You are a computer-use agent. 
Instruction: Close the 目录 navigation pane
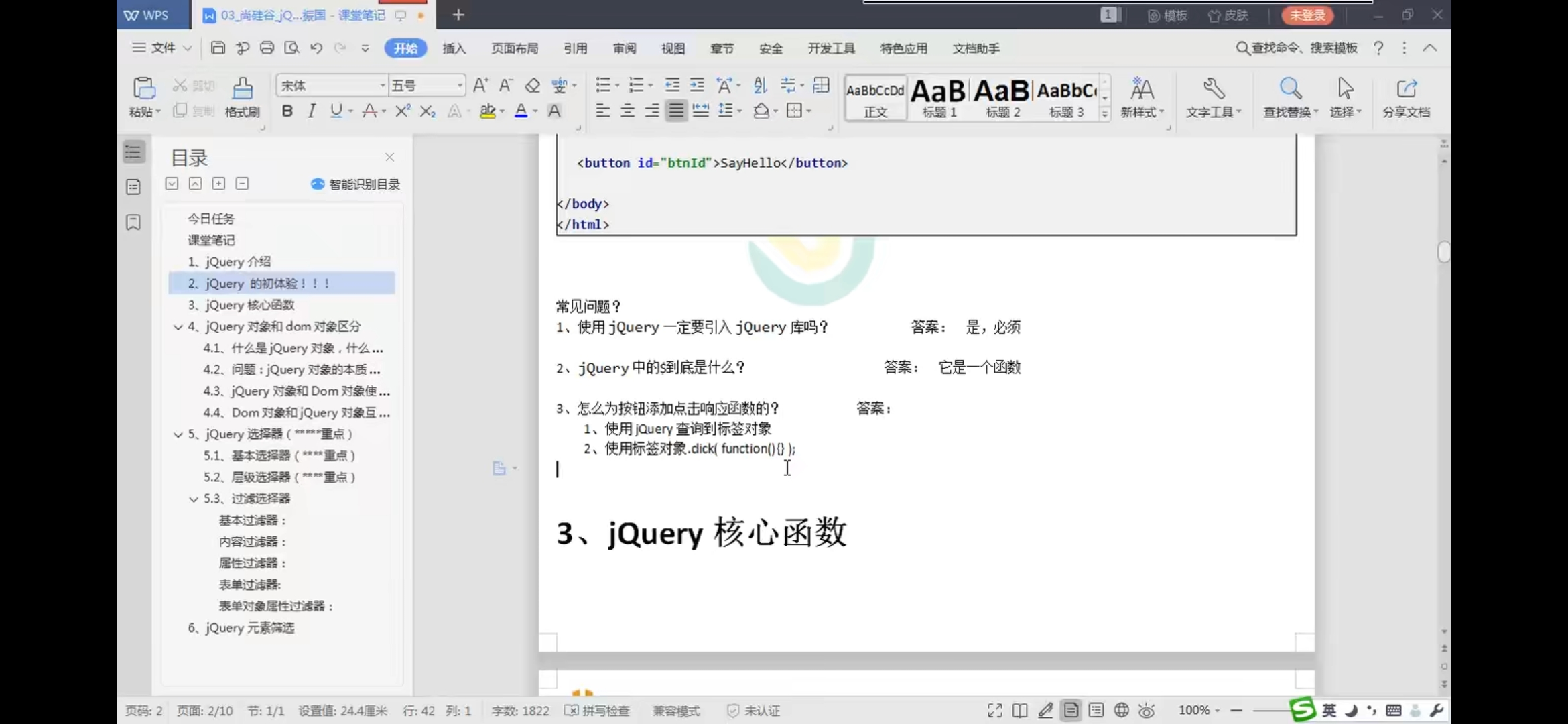tap(389, 157)
